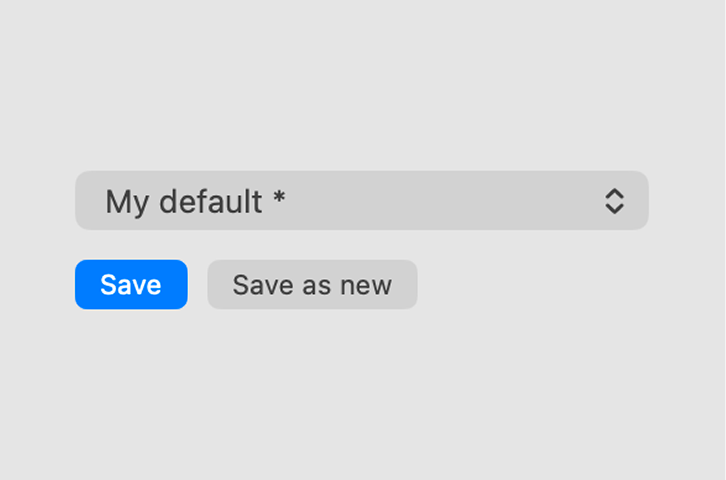The height and width of the screenshot is (480, 726).
Task: Create a new preset via Save as new
Action: 312,285
